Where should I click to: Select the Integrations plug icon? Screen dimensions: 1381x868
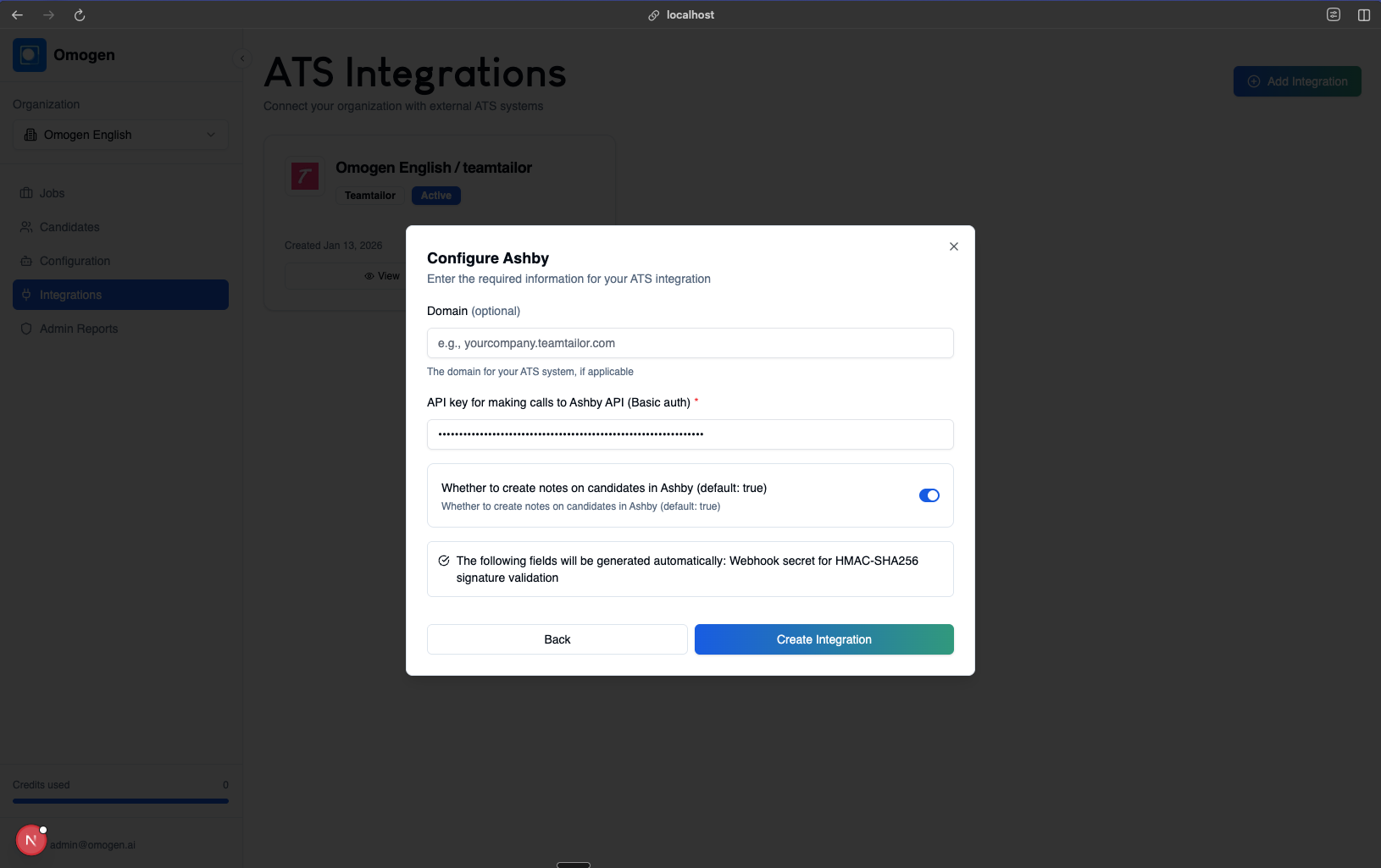pyautogui.click(x=26, y=295)
